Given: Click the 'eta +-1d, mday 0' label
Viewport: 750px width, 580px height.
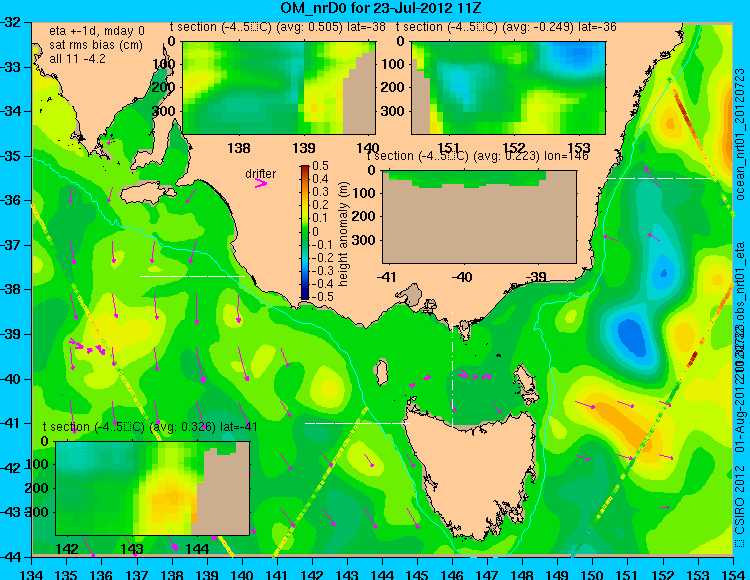Looking at the screenshot, I should tap(97, 31).
